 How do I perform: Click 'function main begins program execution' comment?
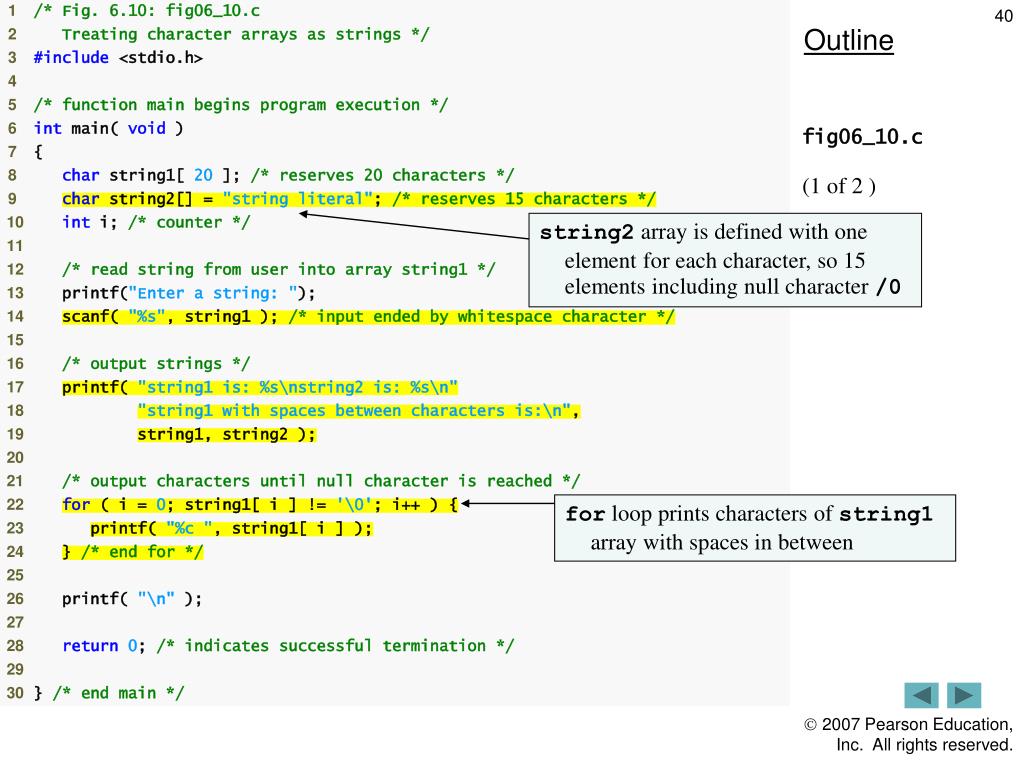pyautogui.click(x=241, y=104)
